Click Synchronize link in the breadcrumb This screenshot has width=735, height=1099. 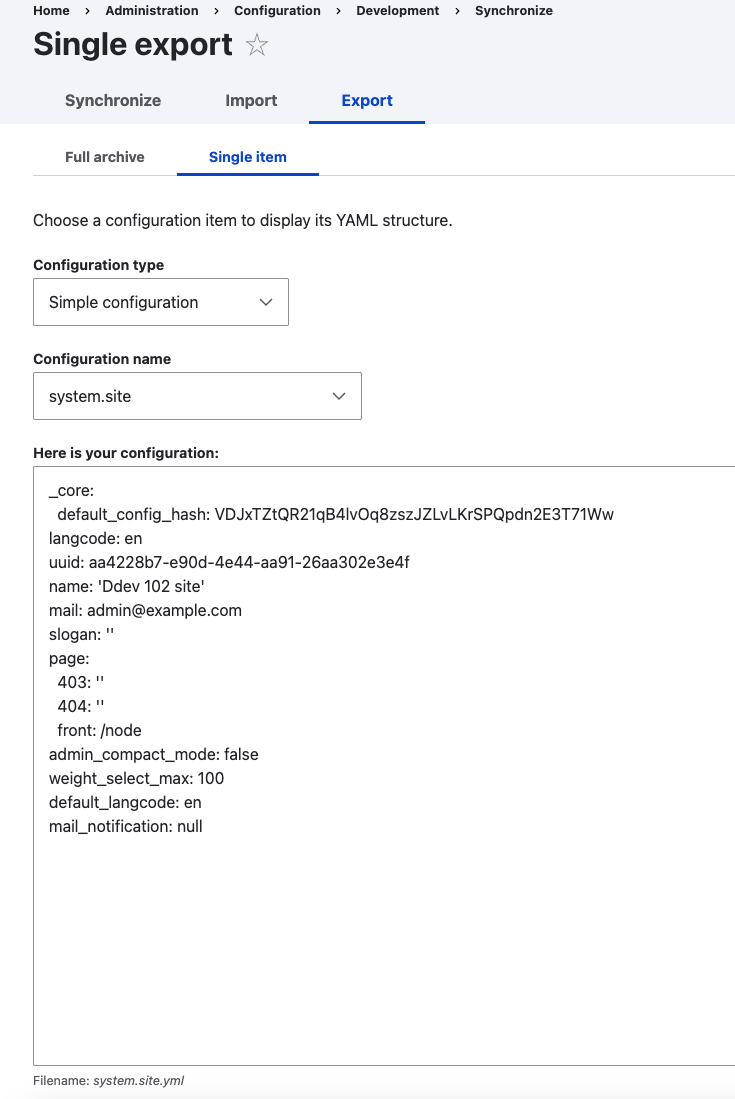coord(514,11)
